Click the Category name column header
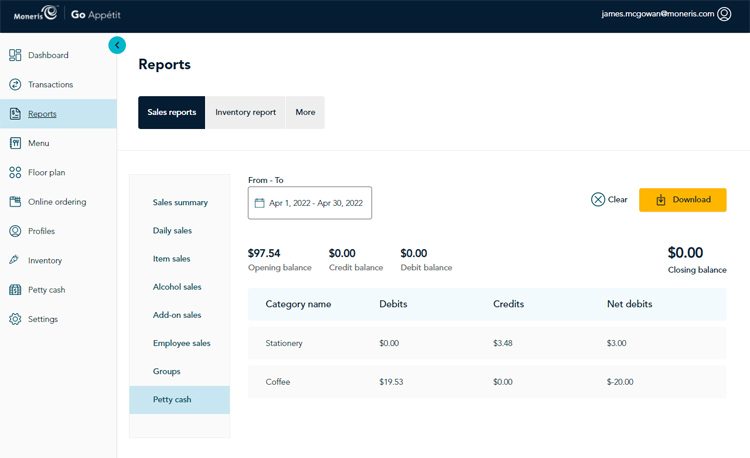This screenshot has height=458, width=750. point(298,304)
